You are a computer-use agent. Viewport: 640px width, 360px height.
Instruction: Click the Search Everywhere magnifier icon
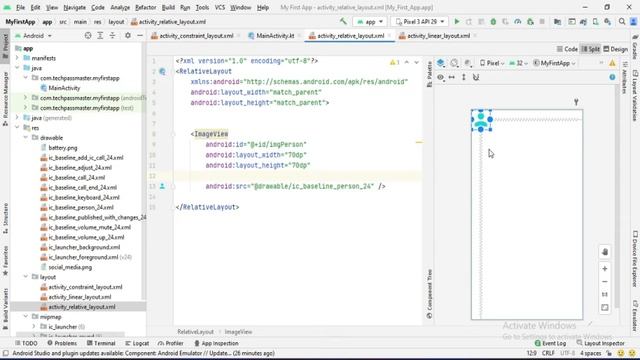point(622,22)
